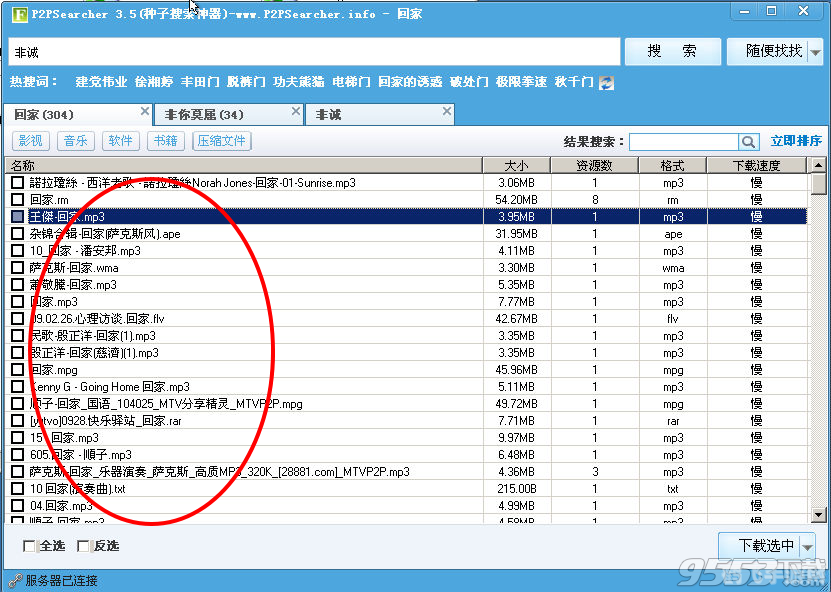Select the 音乐 (music) filter icon

pos(75,140)
